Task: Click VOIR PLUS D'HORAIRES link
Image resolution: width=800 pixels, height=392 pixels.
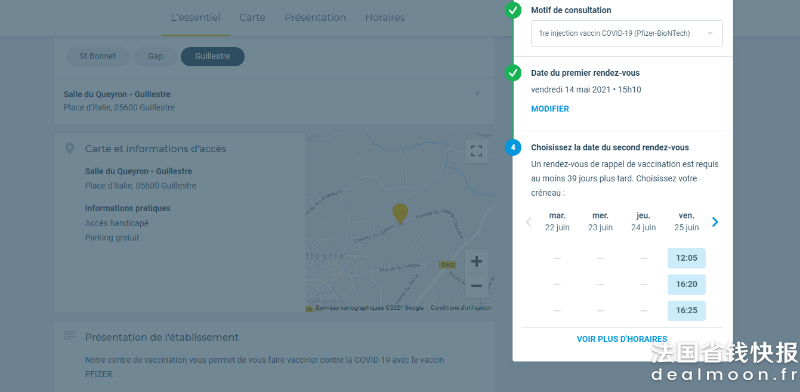Action: click(622, 339)
